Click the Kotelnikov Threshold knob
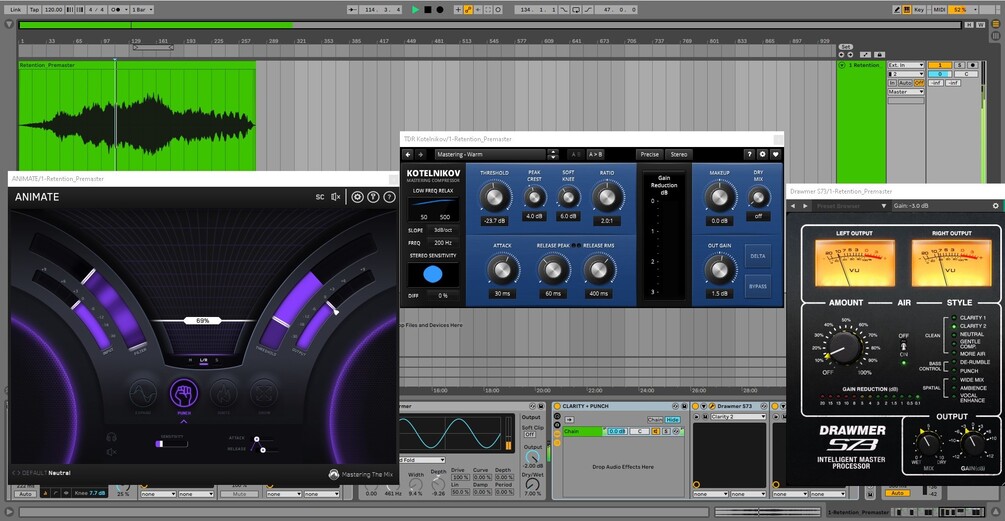The width and height of the screenshot is (1005, 521). (495, 197)
